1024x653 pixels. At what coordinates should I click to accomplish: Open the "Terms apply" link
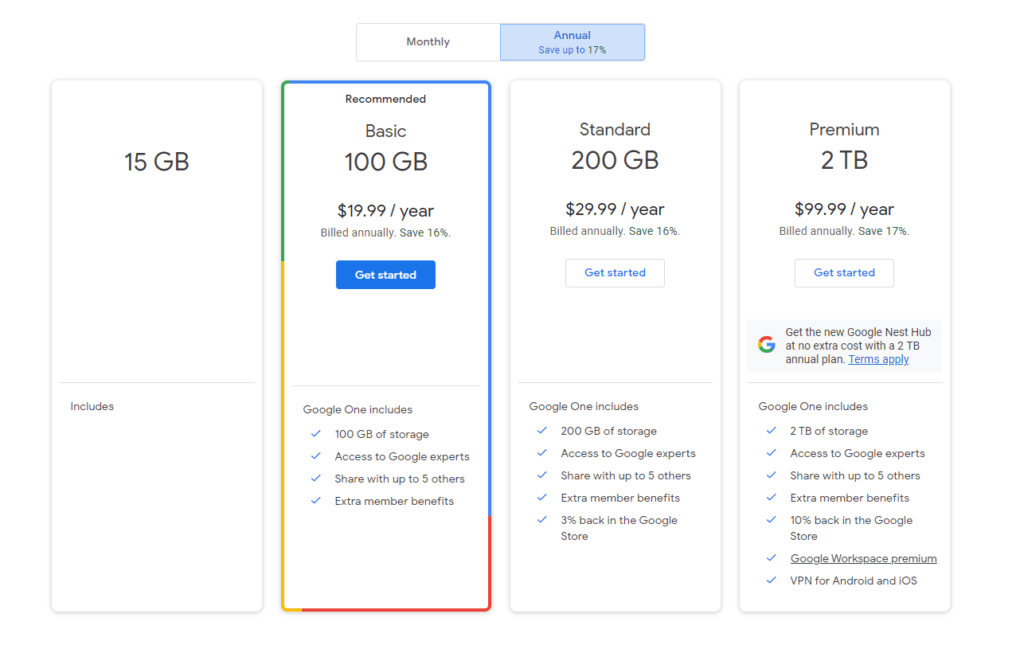(878, 358)
